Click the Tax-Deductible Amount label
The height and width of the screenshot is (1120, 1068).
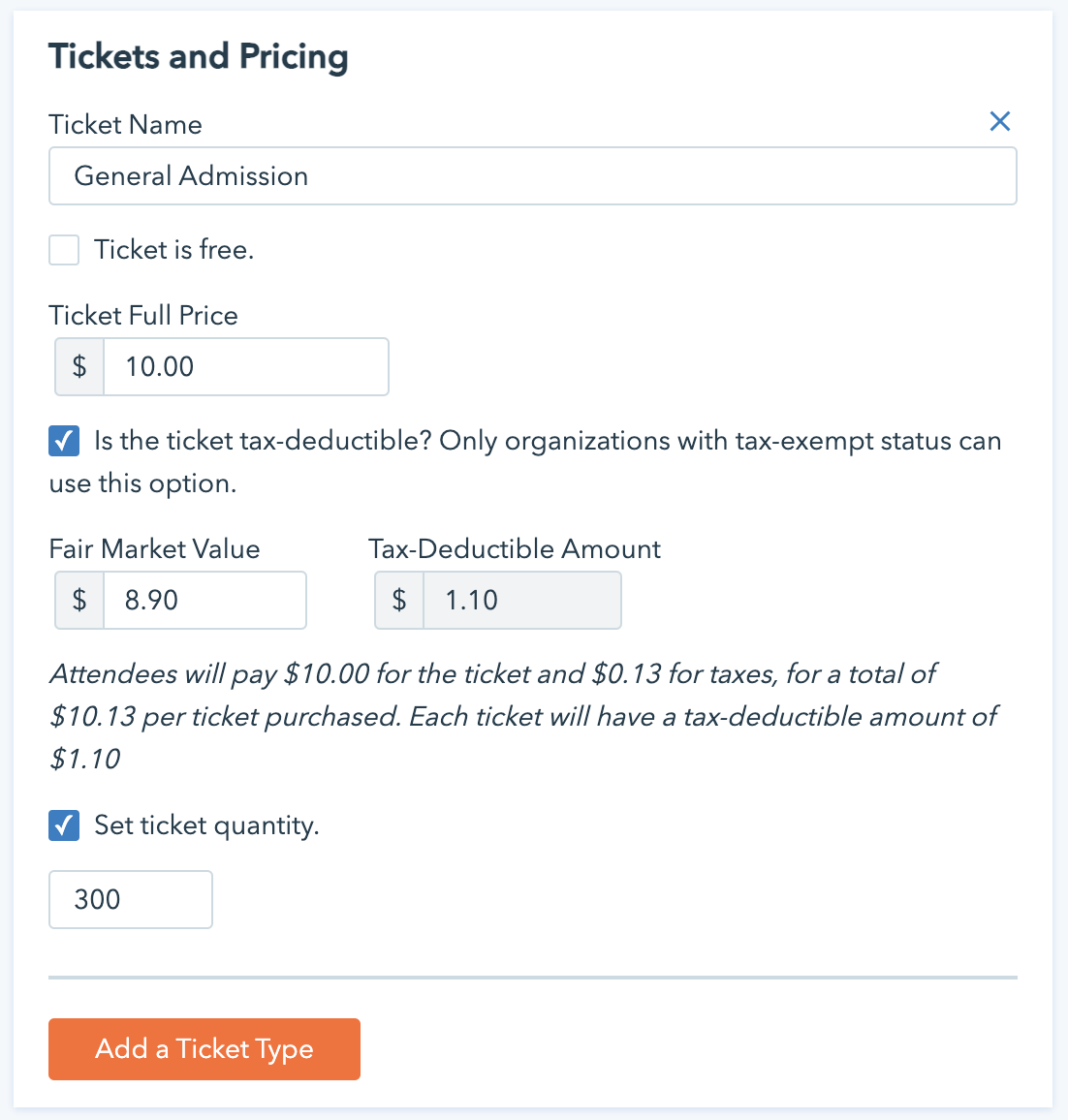click(x=515, y=549)
